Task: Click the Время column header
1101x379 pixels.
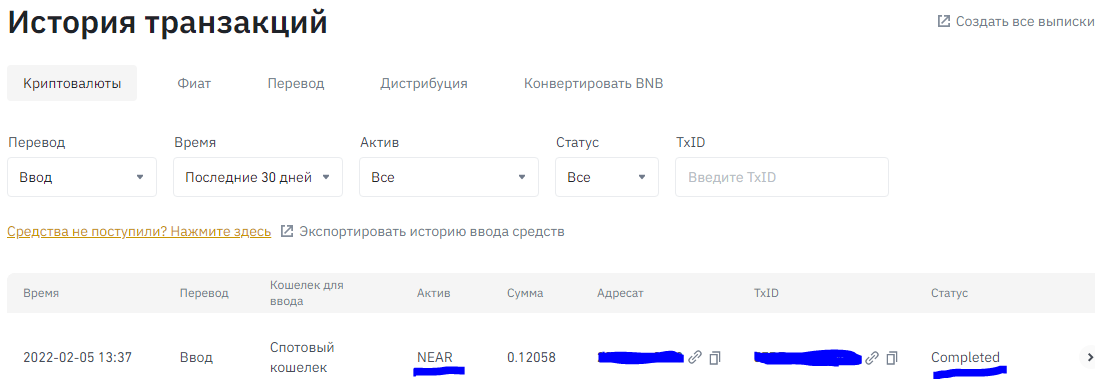Action: pos(41,293)
